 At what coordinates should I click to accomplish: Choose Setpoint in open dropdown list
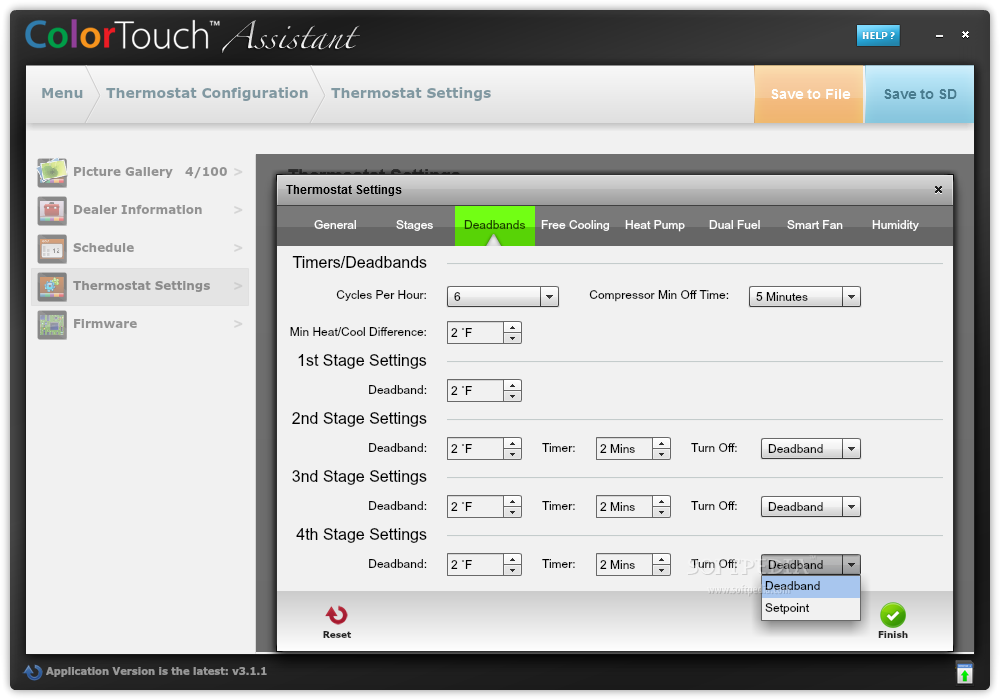coord(811,608)
